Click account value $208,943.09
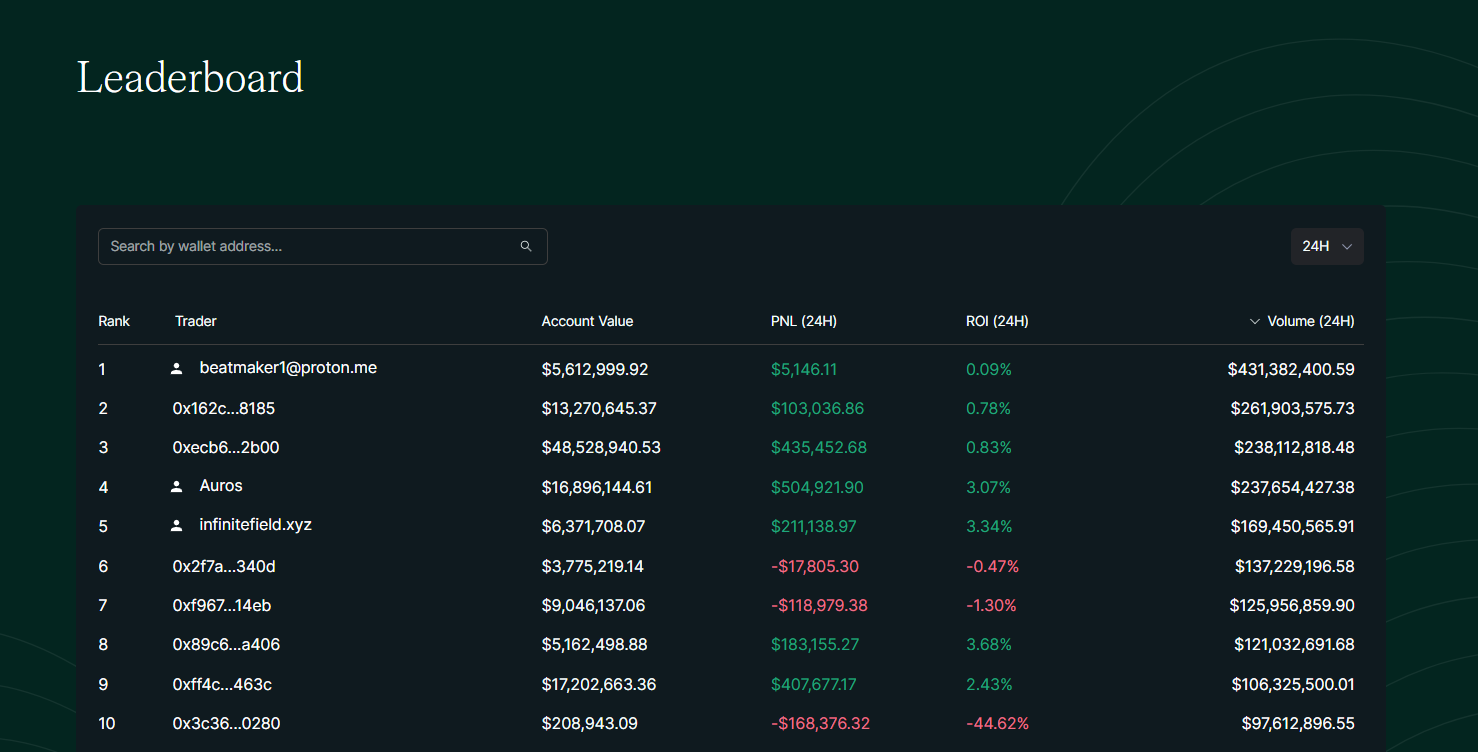This screenshot has height=752, width=1478. (x=589, y=723)
